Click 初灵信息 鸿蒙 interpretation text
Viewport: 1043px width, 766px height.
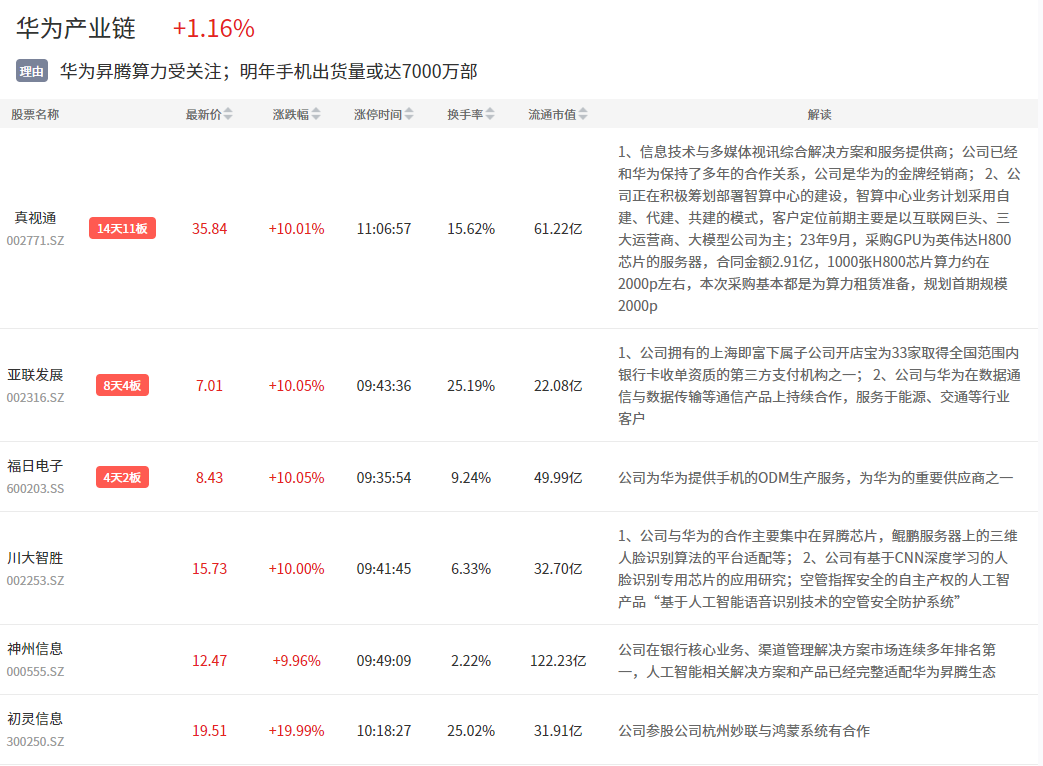744,730
